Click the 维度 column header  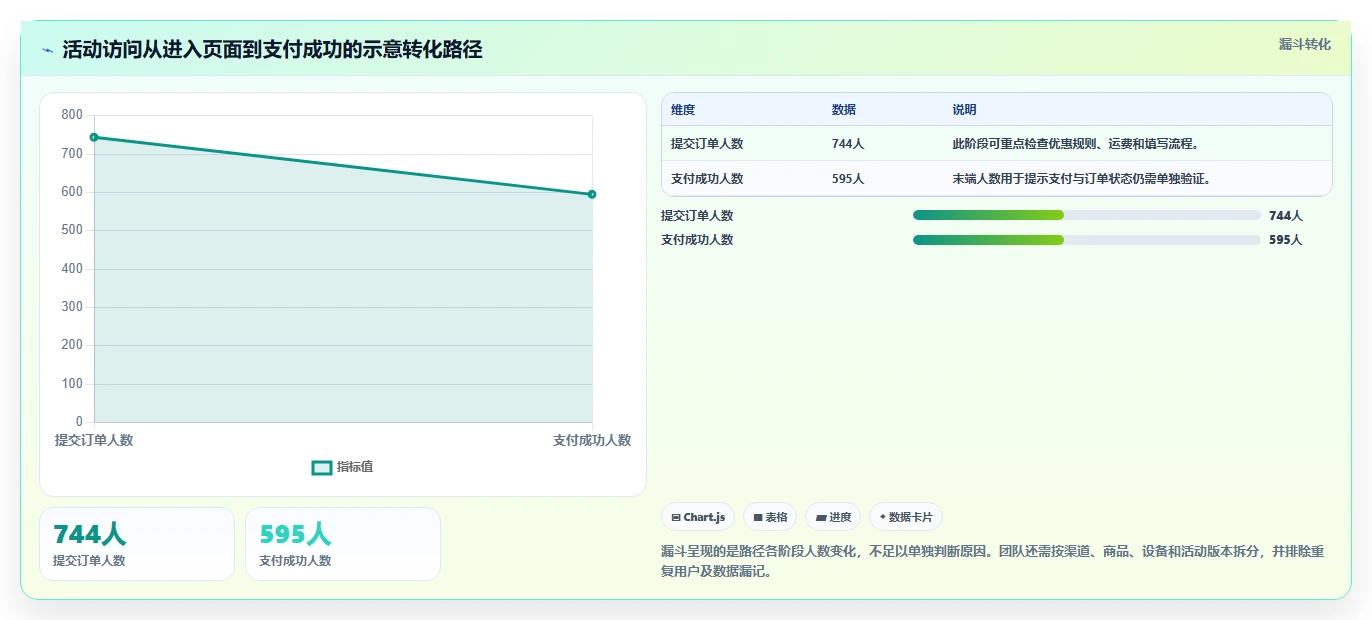coord(683,110)
